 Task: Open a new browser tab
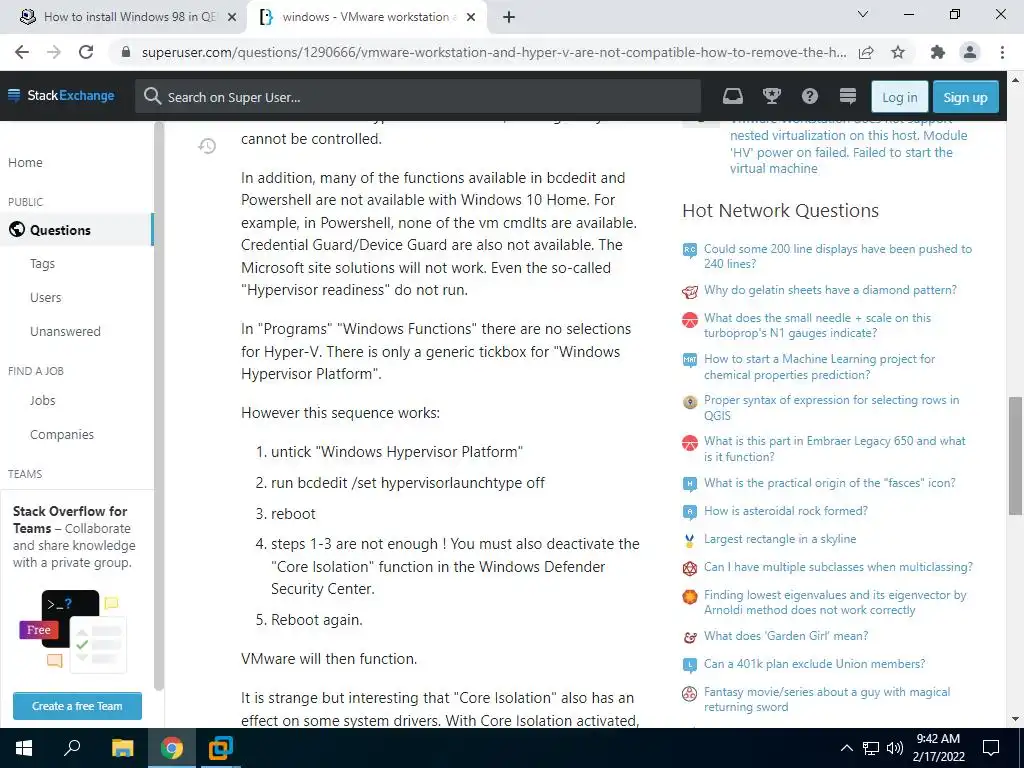509,18
